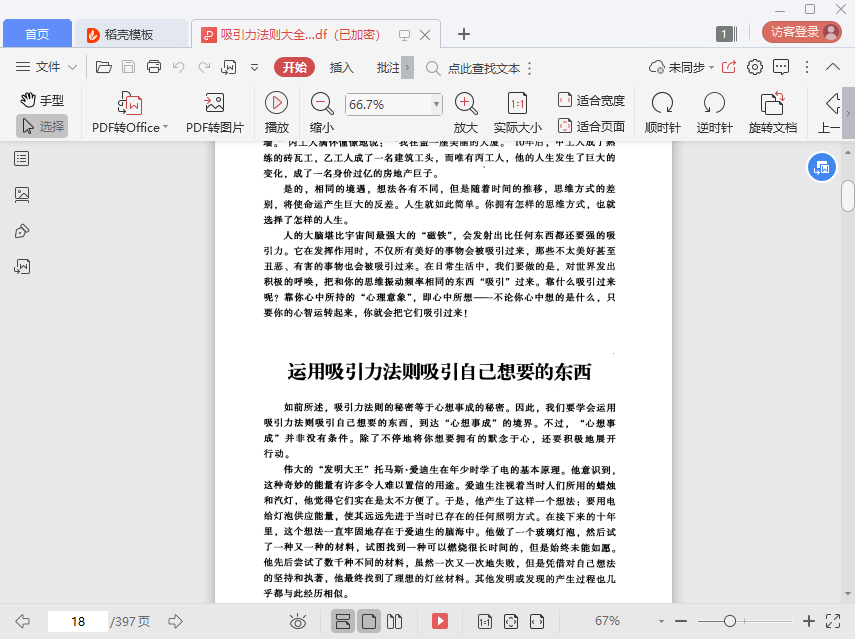Click 旋转文档 rotate document
Image resolution: width=855 pixels, height=639 pixels.
coord(773,113)
